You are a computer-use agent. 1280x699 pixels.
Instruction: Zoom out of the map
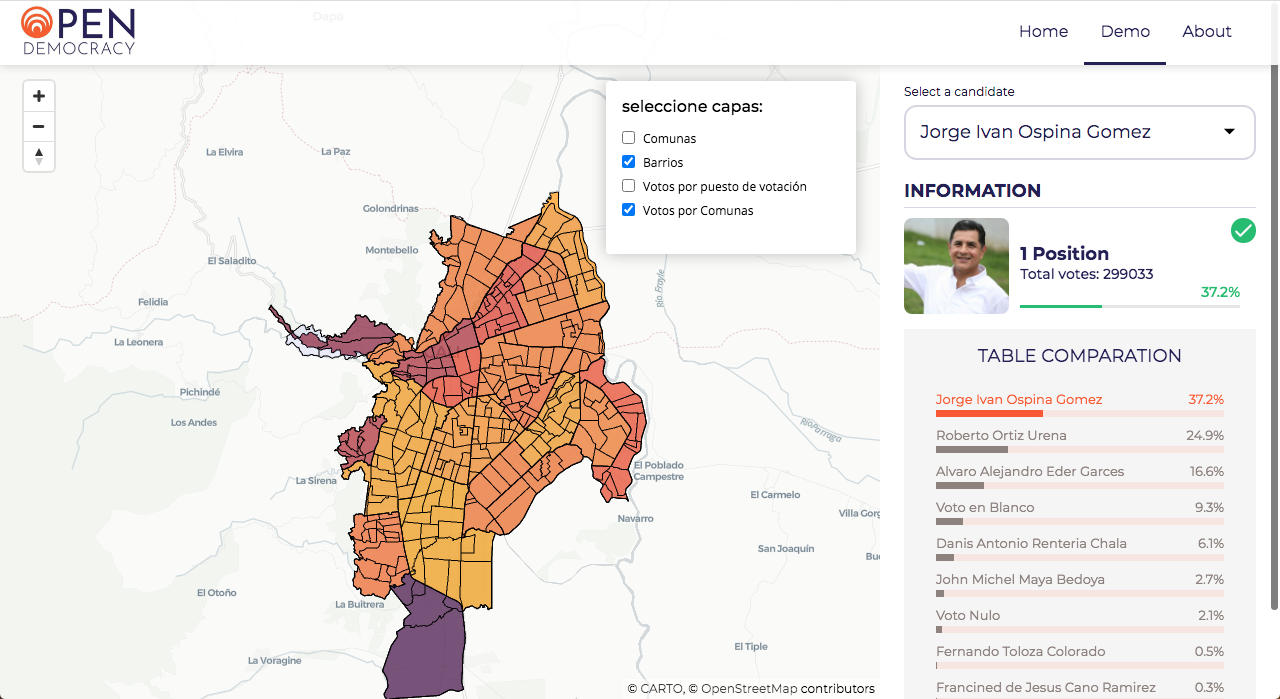pos(39,126)
